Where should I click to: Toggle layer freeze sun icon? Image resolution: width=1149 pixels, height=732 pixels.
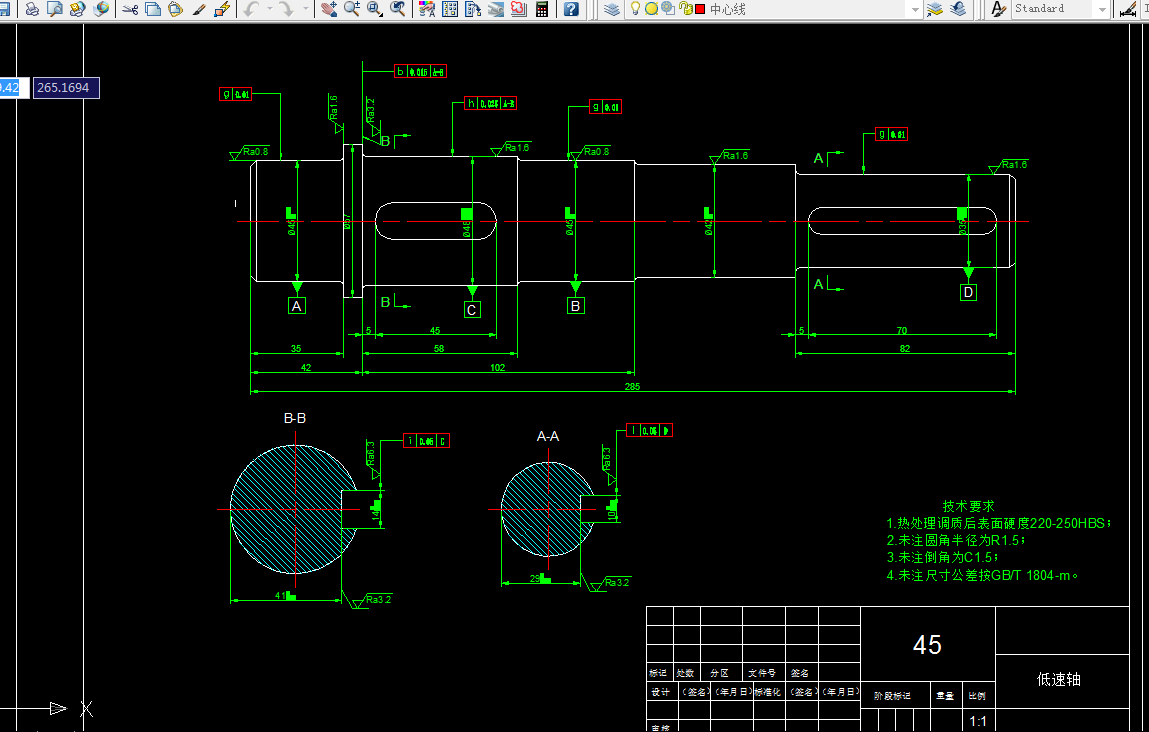pyautogui.click(x=651, y=9)
